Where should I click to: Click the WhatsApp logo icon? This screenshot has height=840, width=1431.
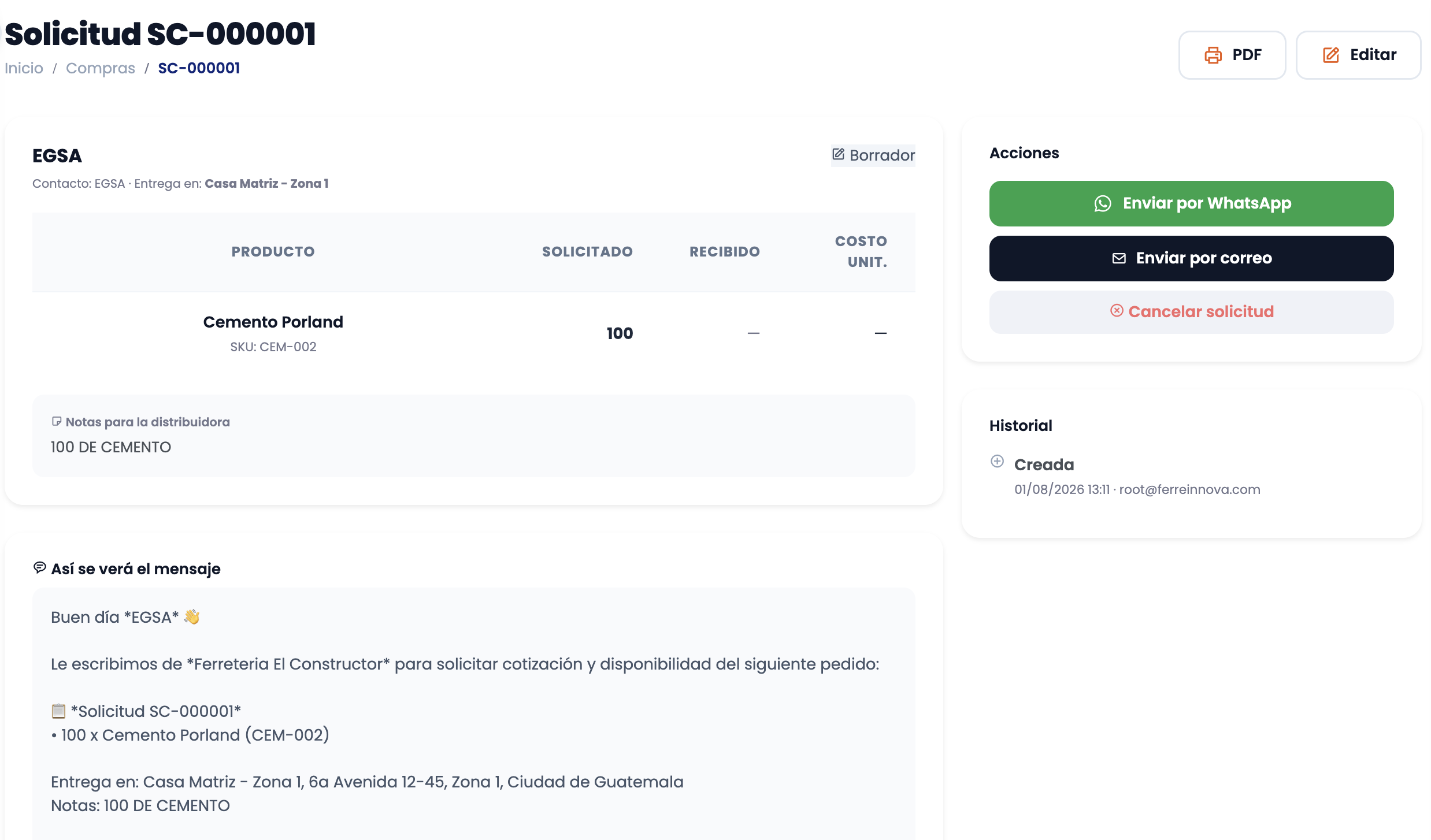click(1102, 203)
